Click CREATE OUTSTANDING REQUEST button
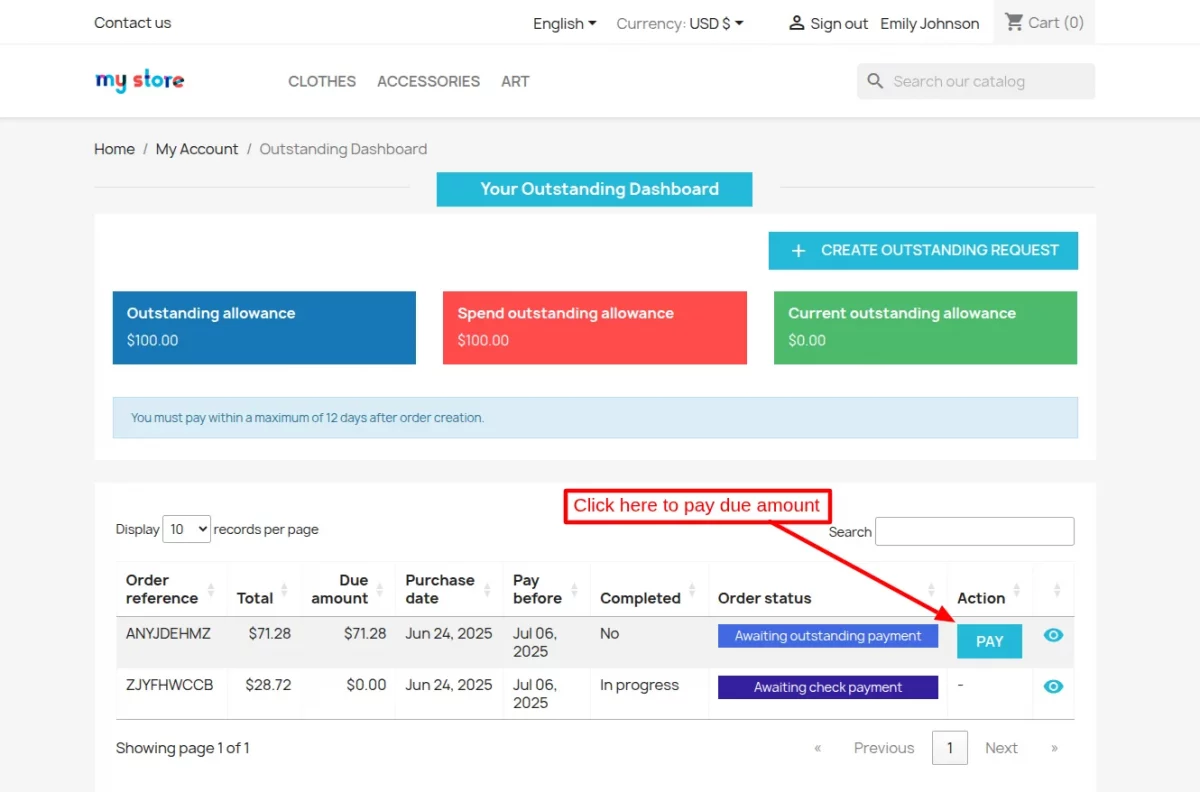Viewport: 1200px width, 792px height. coord(923,251)
